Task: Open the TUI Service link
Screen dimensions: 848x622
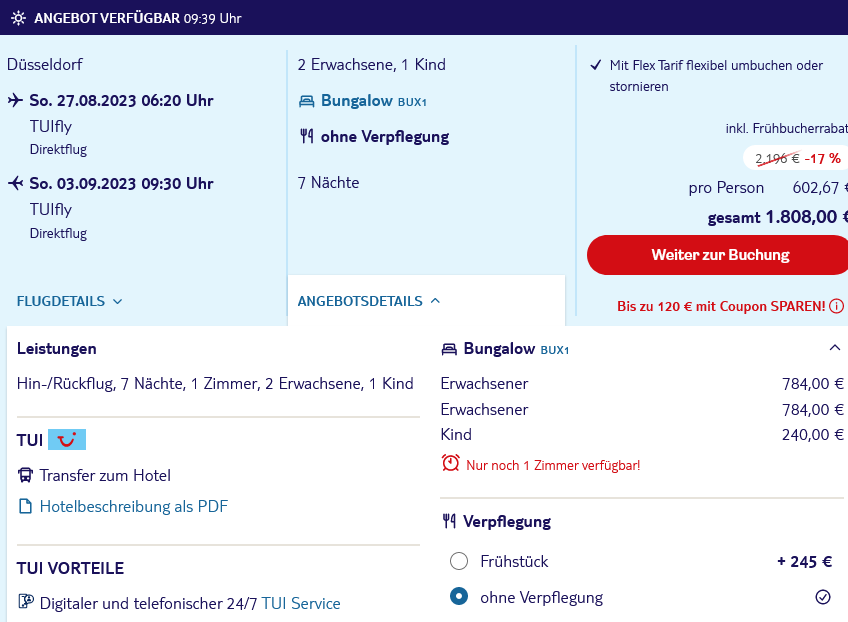Action: (x=301, y=603)
